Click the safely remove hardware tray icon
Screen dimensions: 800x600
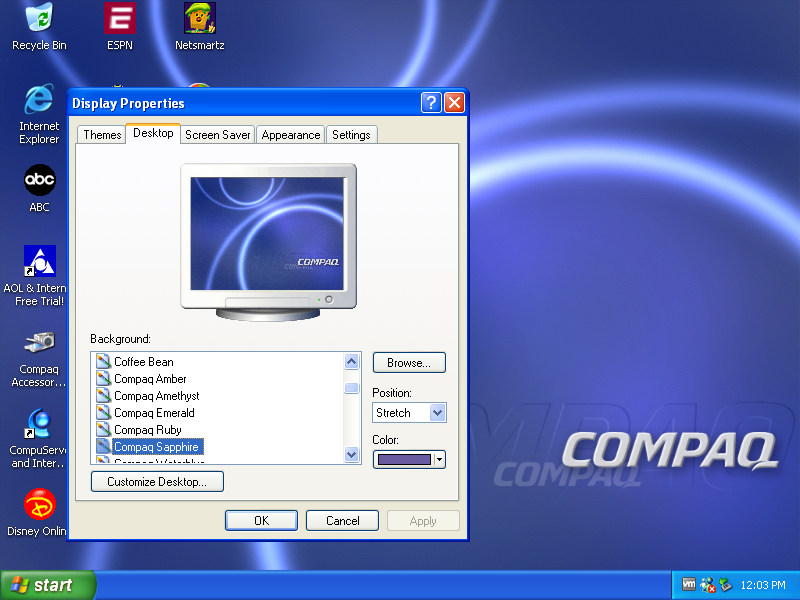(x=725, y=585)
